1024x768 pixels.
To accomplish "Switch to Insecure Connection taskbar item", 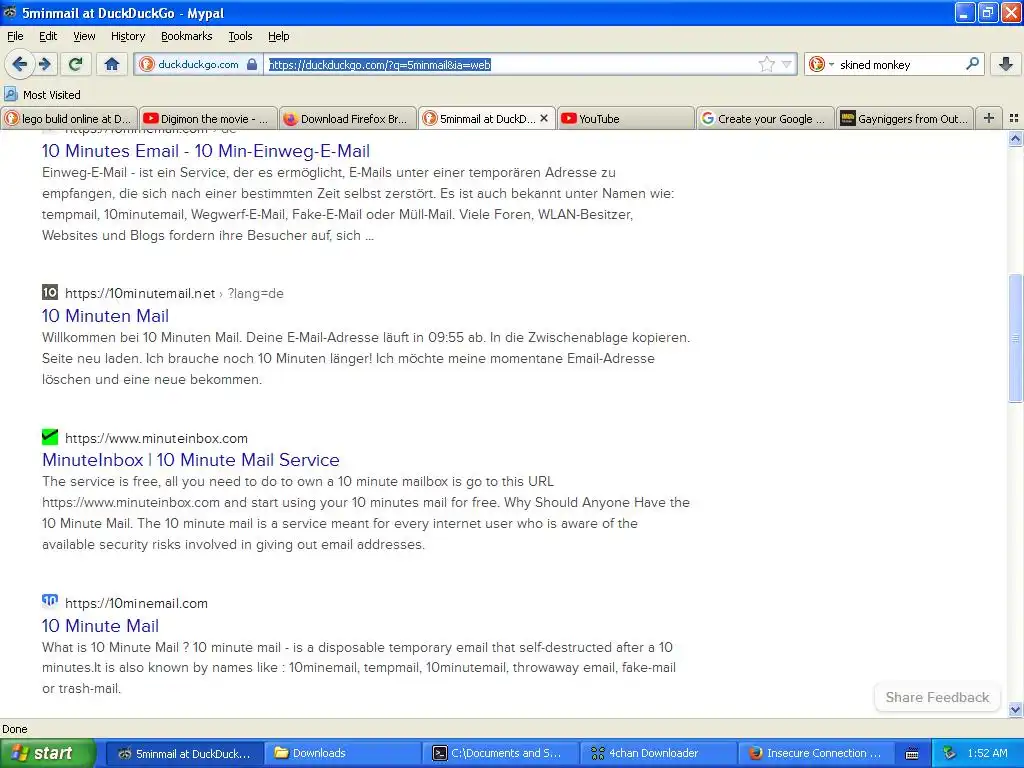I will tap(817, 754).
